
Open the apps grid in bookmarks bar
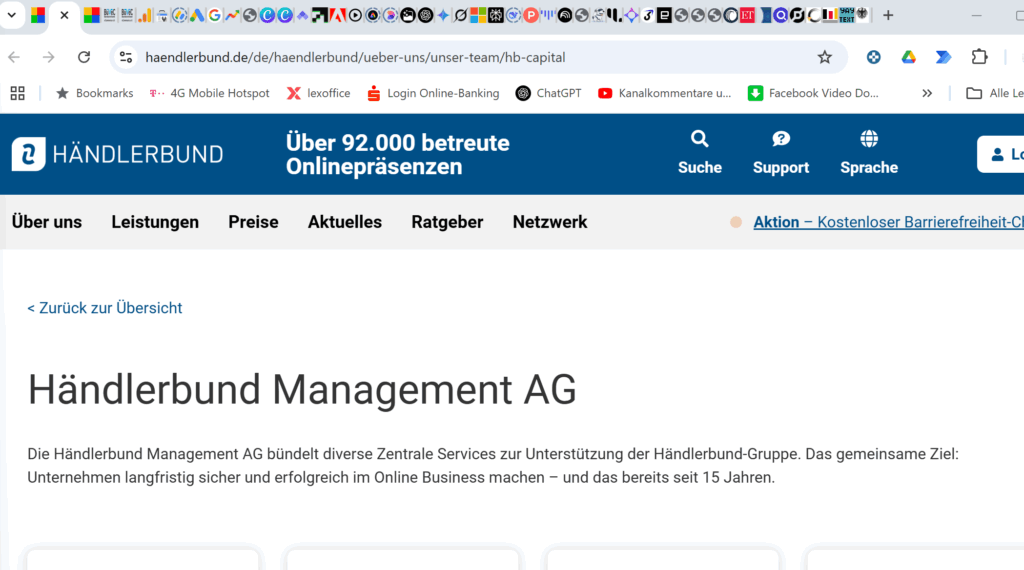[x=18, y=93]
